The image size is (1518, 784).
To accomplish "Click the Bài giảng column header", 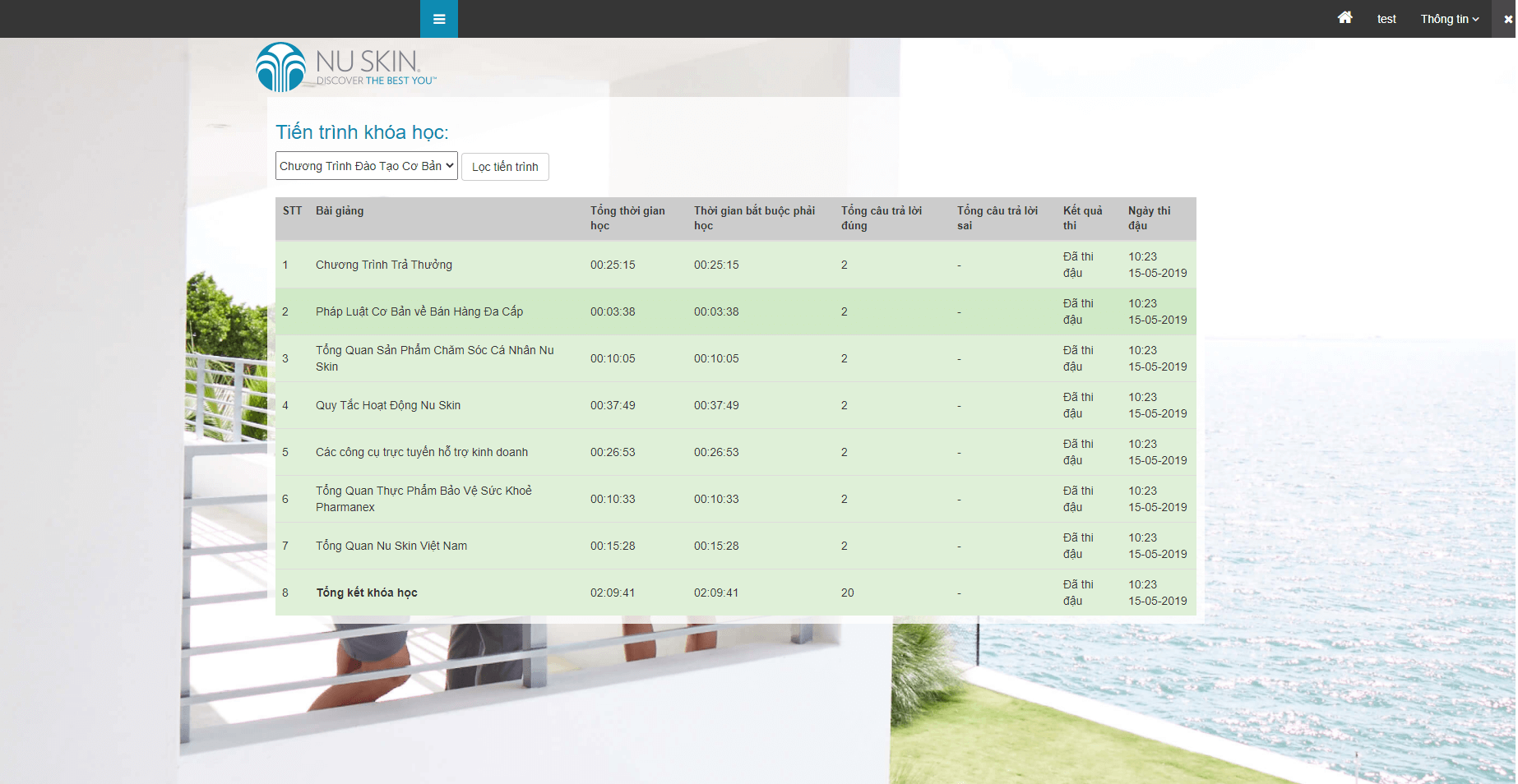I will 340,210.
